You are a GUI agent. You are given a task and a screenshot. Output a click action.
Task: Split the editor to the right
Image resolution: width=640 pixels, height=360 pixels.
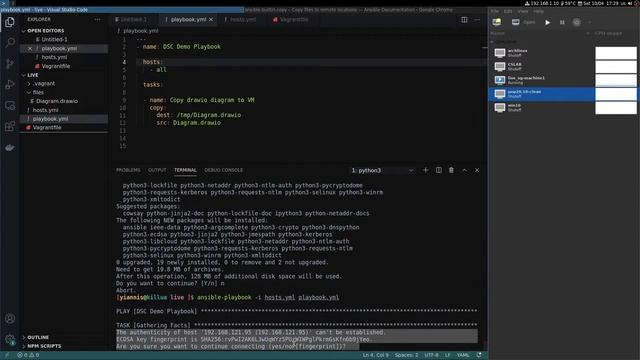coord(464,20)
